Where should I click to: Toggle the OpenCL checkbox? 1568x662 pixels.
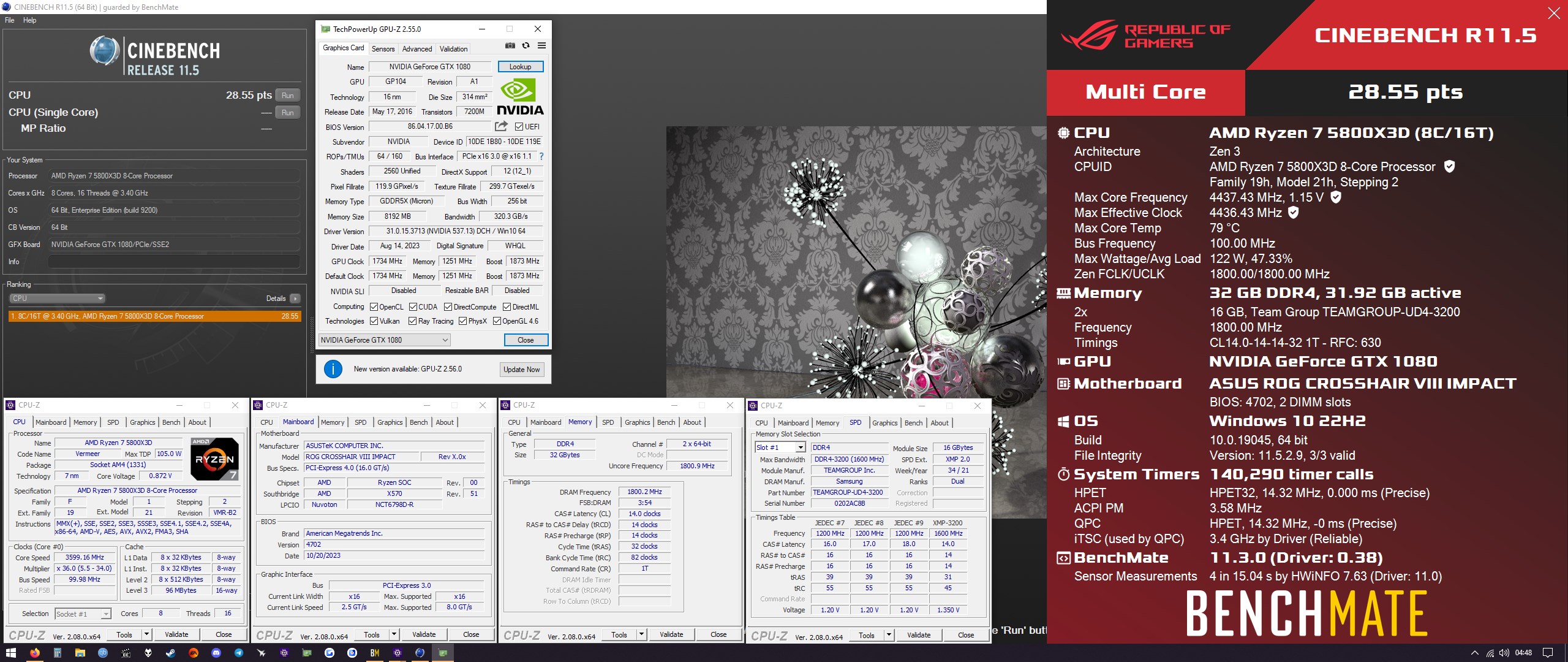pyautogui.click(x=374, y=307)
